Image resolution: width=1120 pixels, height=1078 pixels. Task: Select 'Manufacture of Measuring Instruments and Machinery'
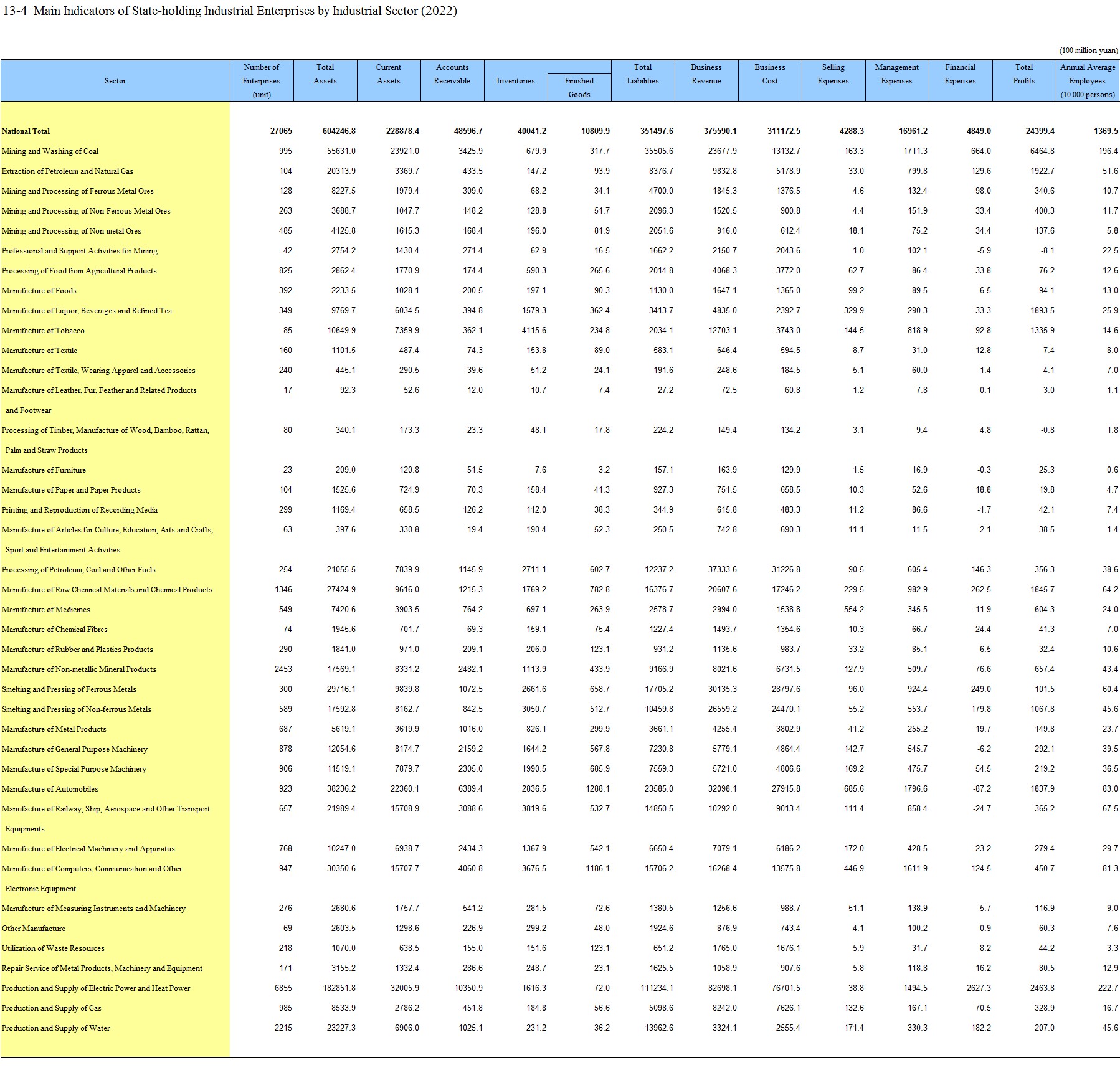click(93, 909)
